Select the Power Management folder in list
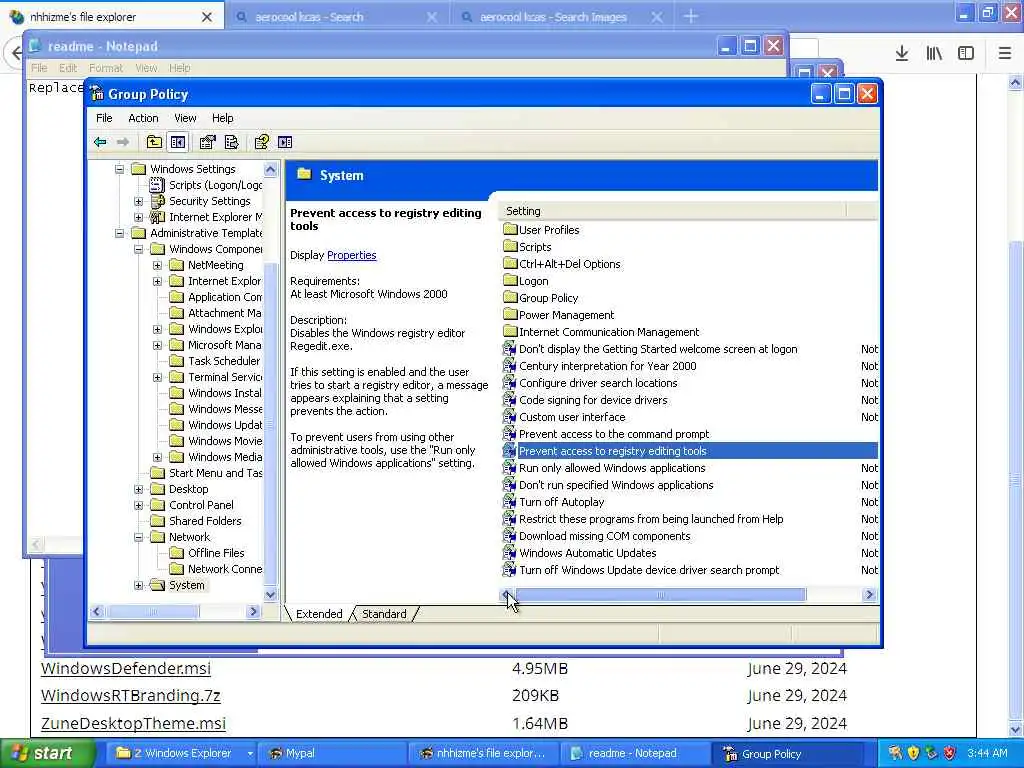1024x768 pixels. coord(559,315)
